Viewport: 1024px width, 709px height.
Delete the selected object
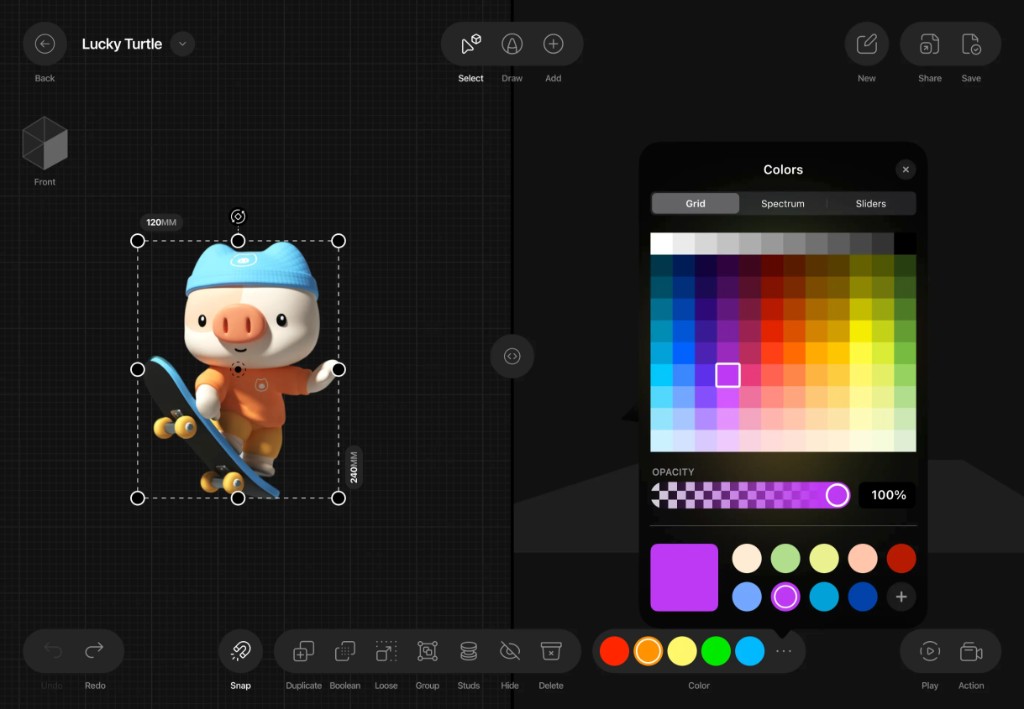551,651
